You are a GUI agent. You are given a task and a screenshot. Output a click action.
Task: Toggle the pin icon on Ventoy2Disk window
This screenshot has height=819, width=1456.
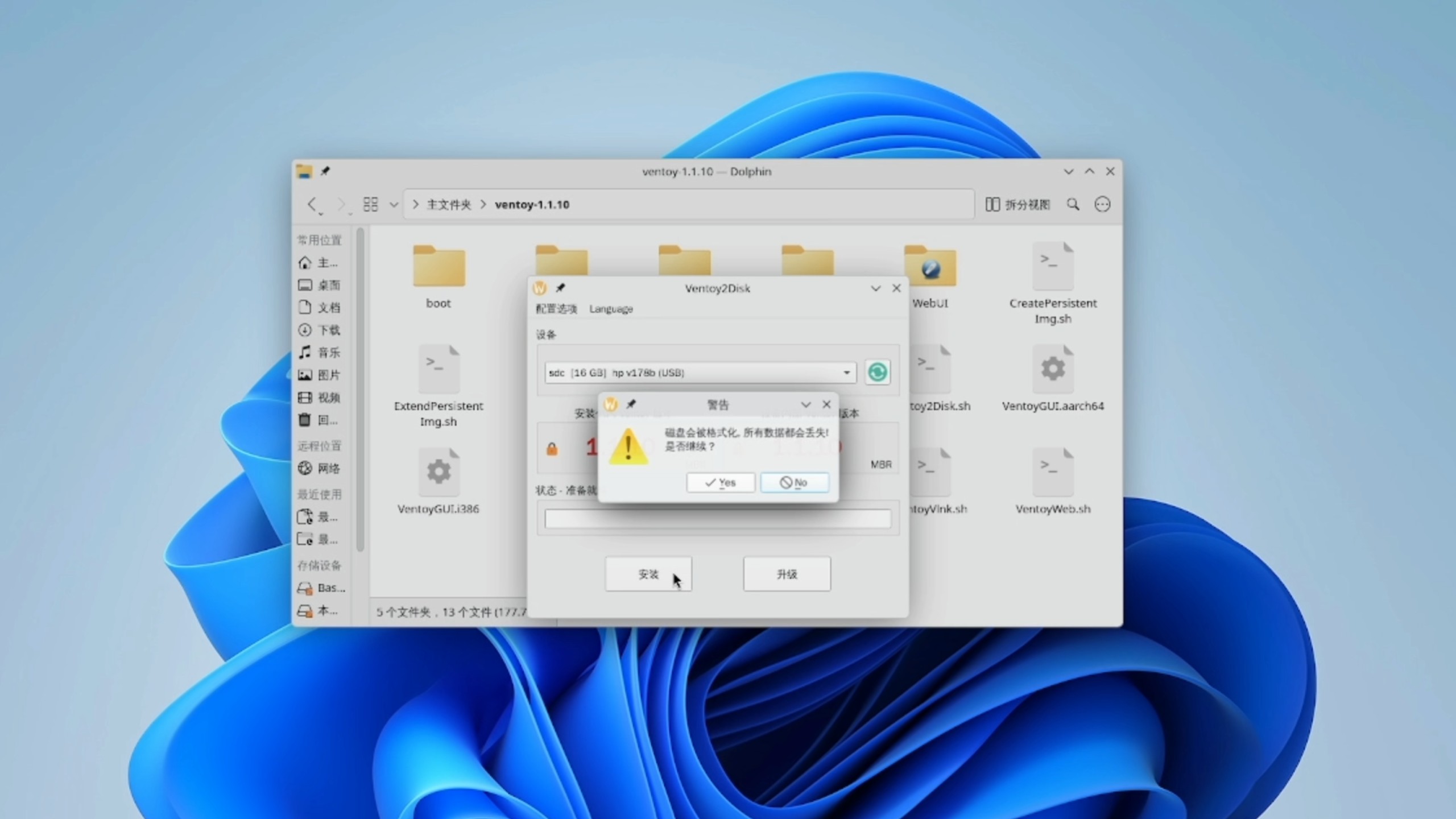click(x=560, y=288)
